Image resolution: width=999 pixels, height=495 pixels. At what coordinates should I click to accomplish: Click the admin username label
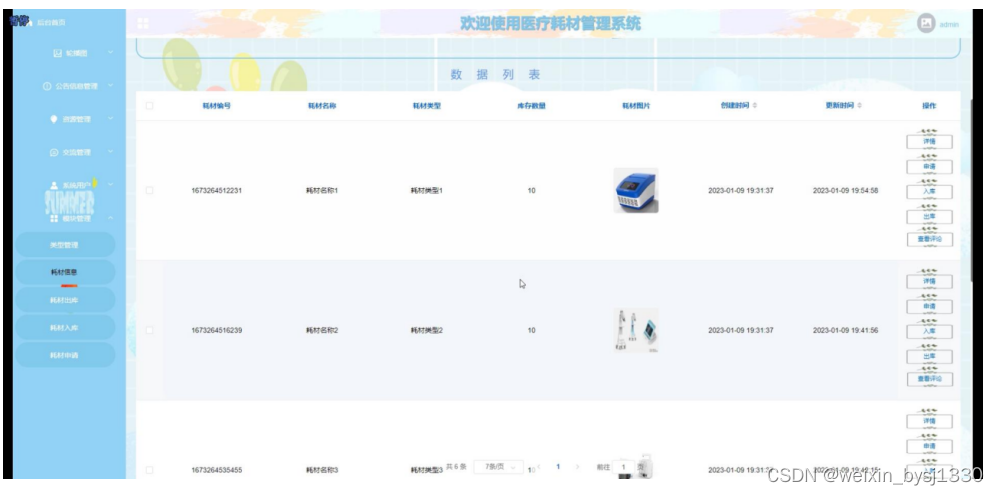pos(949,25)
